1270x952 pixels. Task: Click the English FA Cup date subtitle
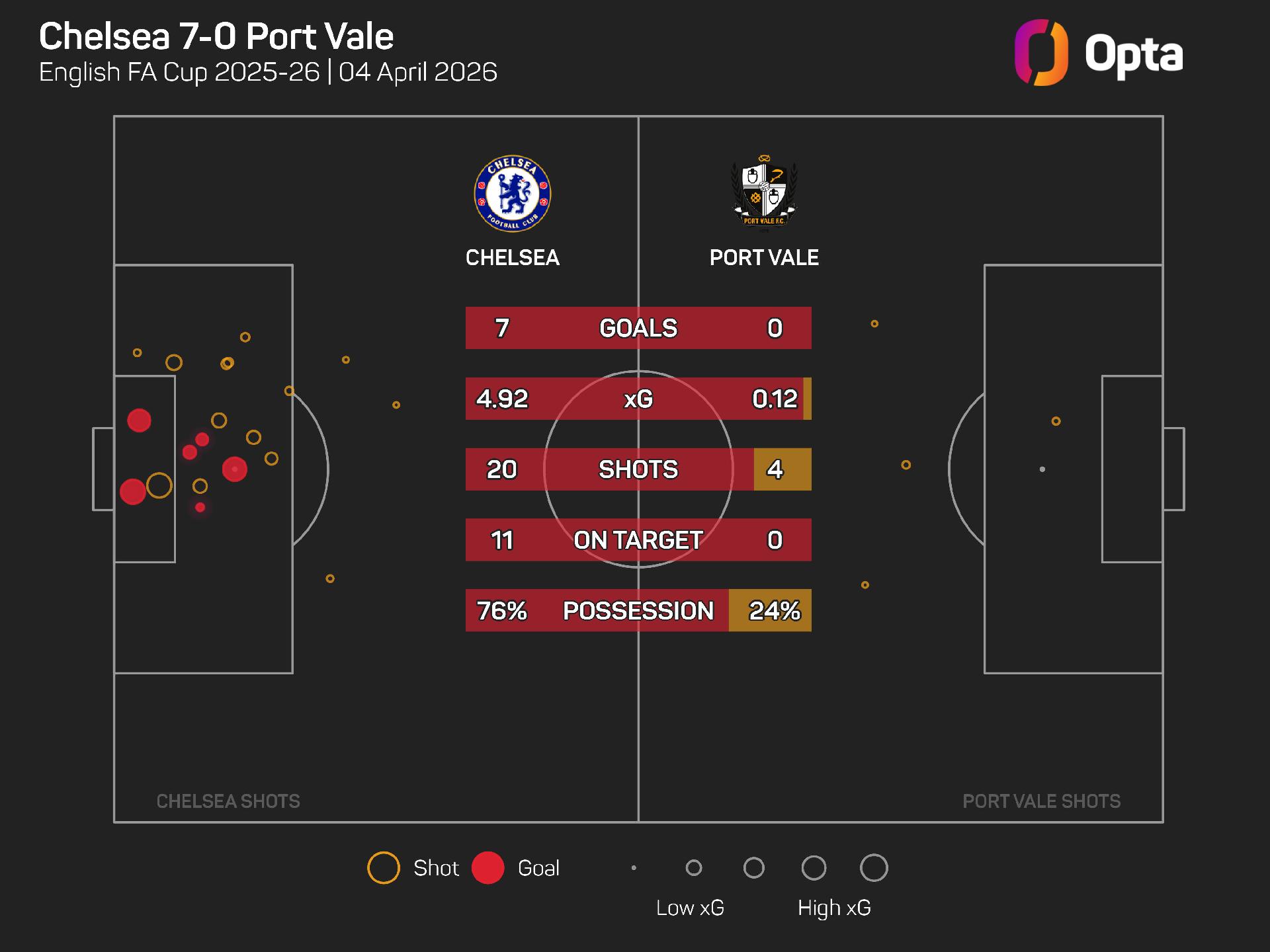268,72
